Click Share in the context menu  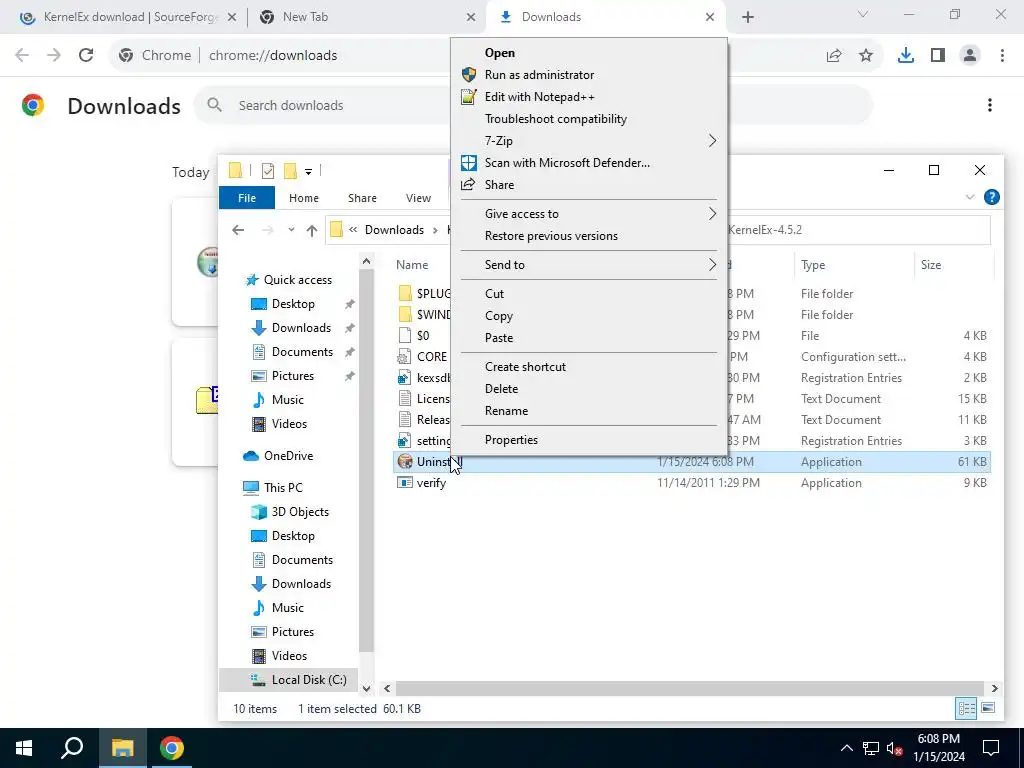[499, 185]
